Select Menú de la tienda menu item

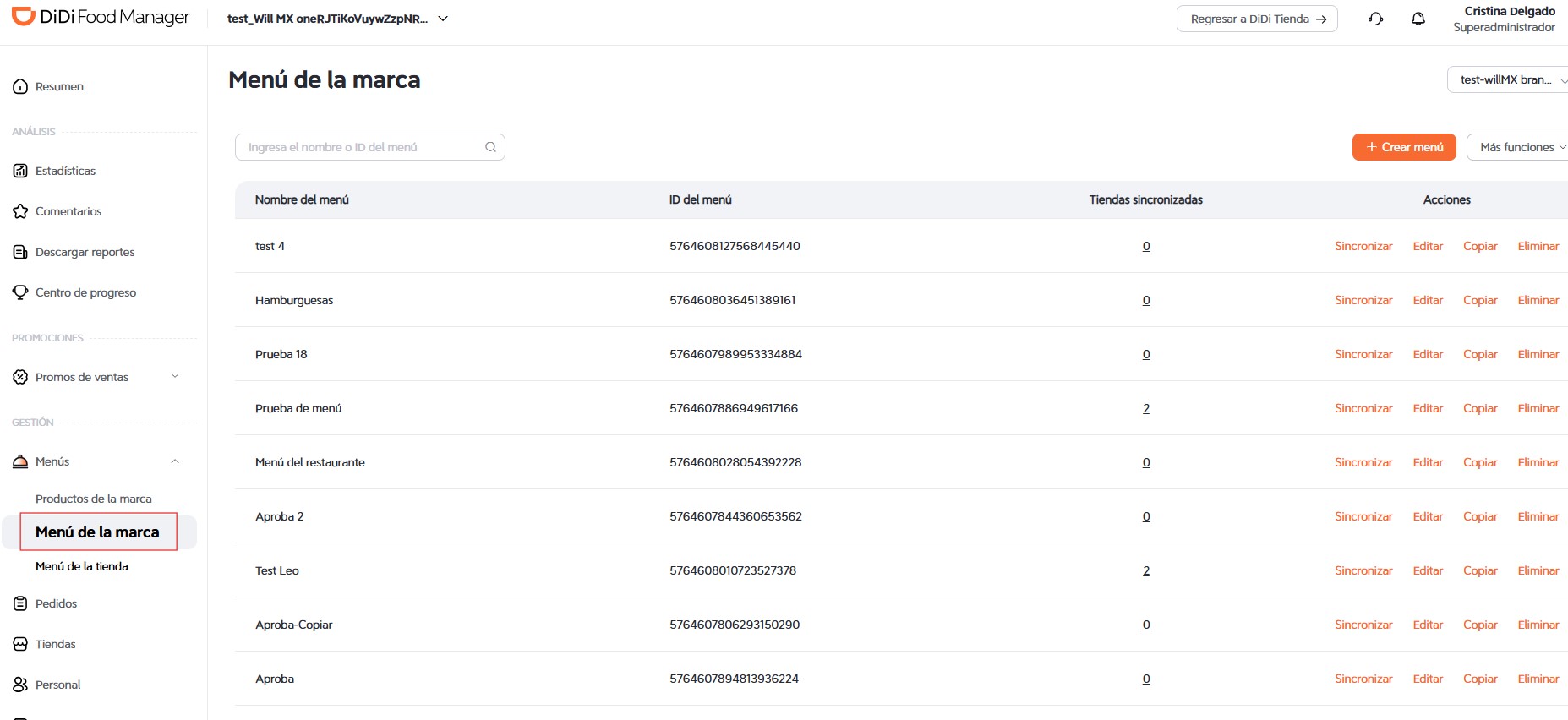tap(82, 566)
